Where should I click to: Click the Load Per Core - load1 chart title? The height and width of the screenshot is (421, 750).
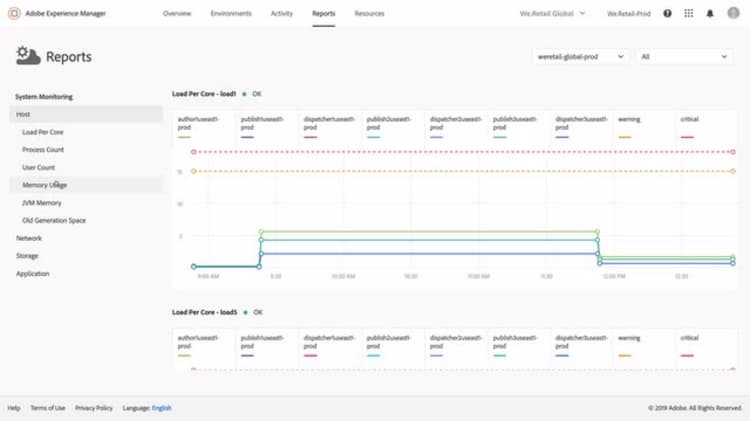click(x=204, y=94)
